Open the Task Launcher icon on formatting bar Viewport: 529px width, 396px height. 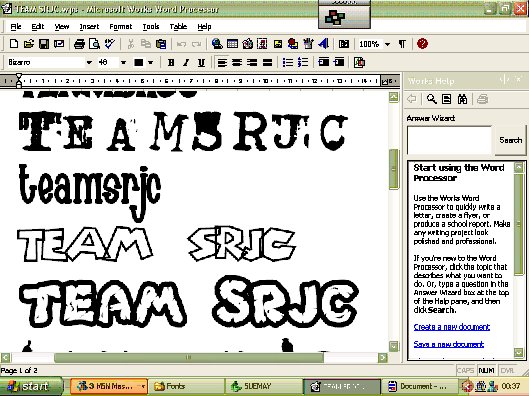coord(359,62)
